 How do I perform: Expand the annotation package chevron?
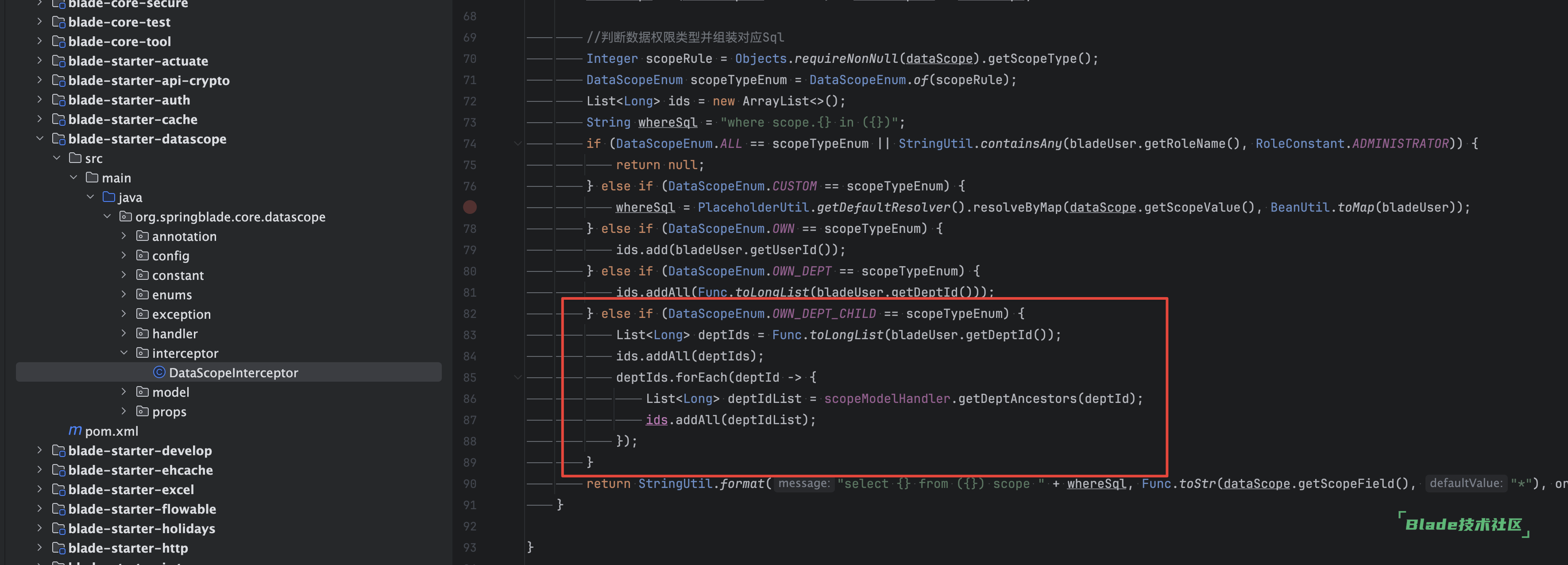tap(124, 236)
